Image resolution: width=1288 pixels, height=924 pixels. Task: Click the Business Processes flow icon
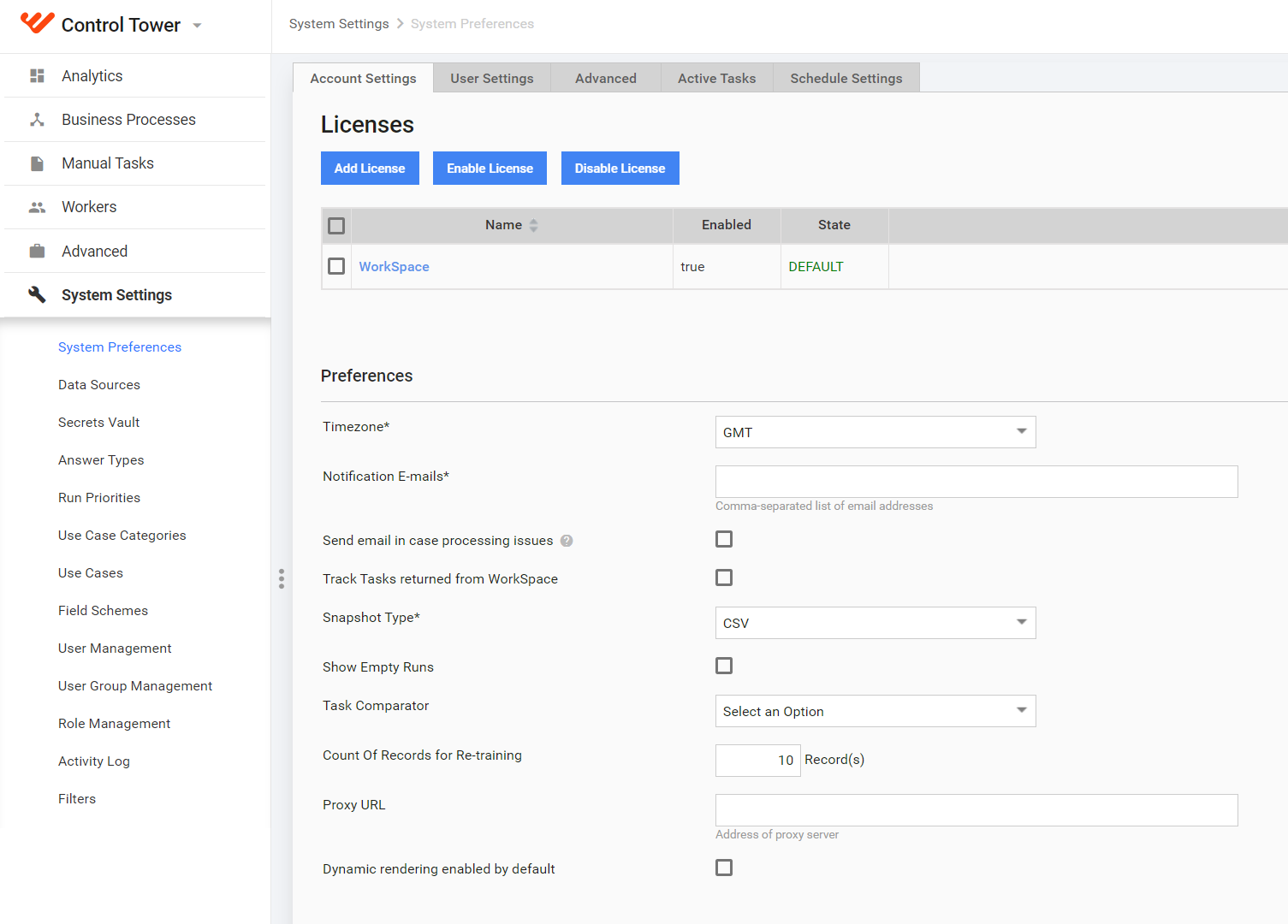(37, 120)
